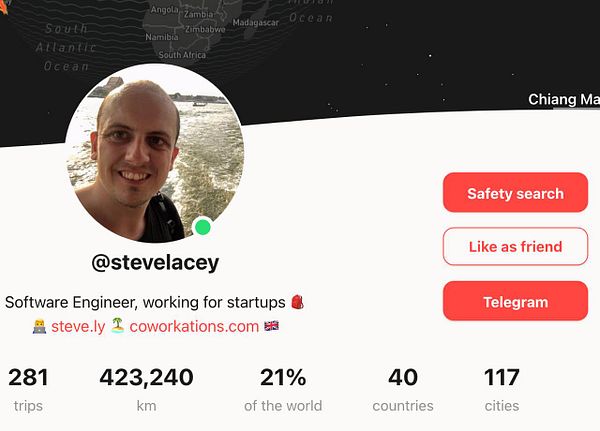This screenshot has width=600, height=431.
Task: Visit the coworkations.com link
Action: point(194,327)
